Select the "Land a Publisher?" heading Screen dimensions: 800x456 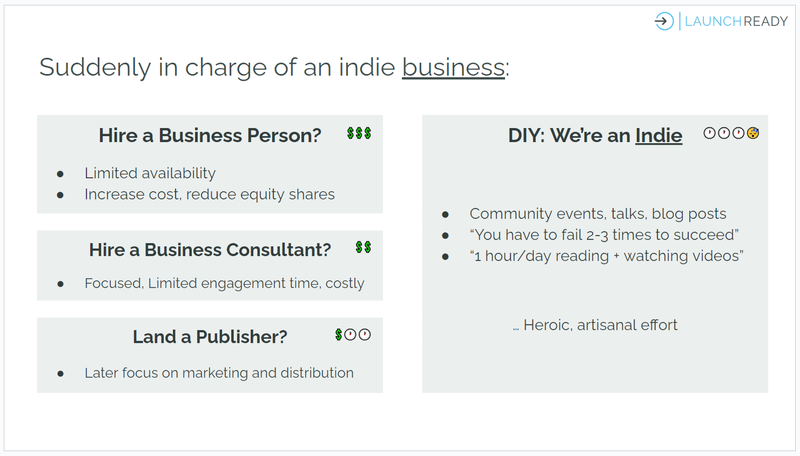click(210, 337)
